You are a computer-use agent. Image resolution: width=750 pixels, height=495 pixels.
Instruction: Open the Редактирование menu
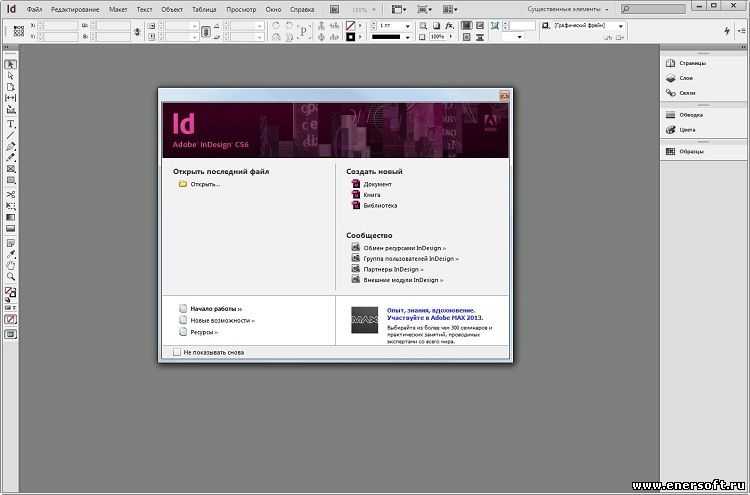pos(75,9)
